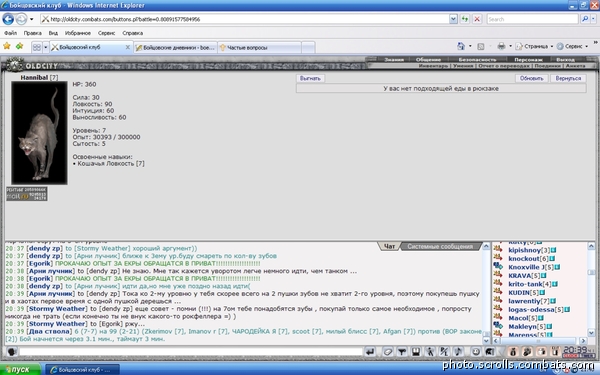Viewport: 600px width, 375px height.
Task: Open the Правка menu
Action: (33, 33)
